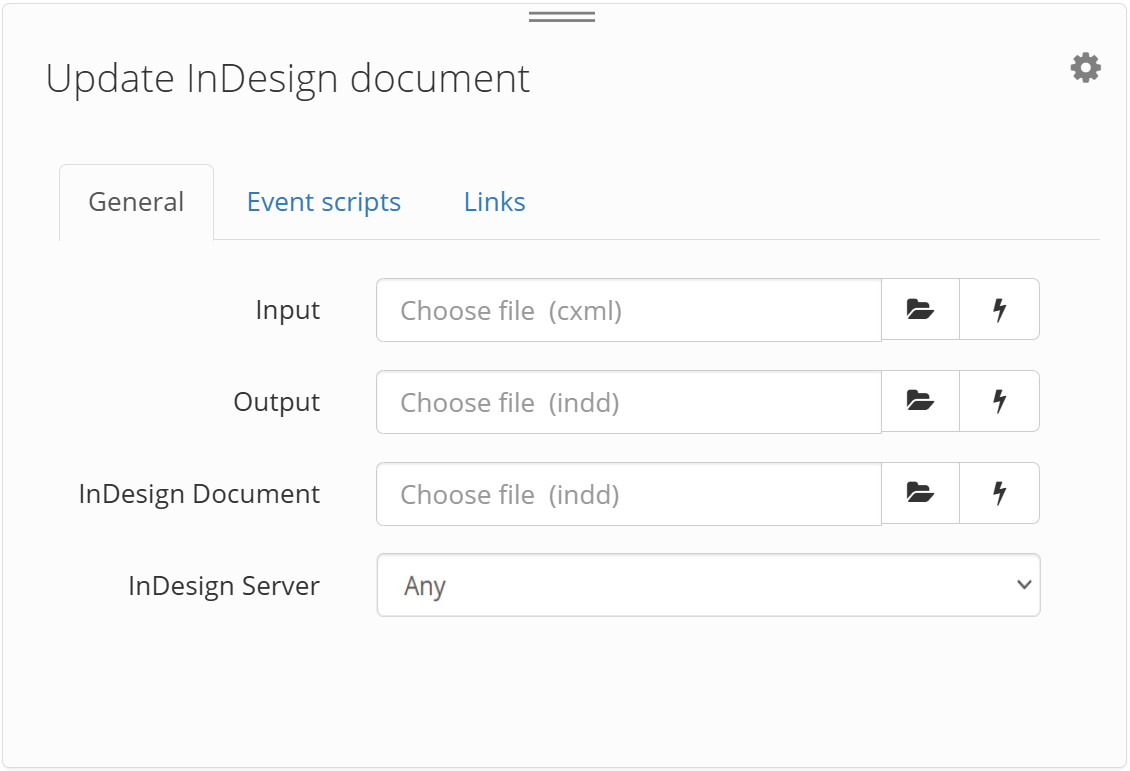This screenshot has width=1130, height=771.
Task: Click the InDesign Document file field
Action: coord(628,493)
